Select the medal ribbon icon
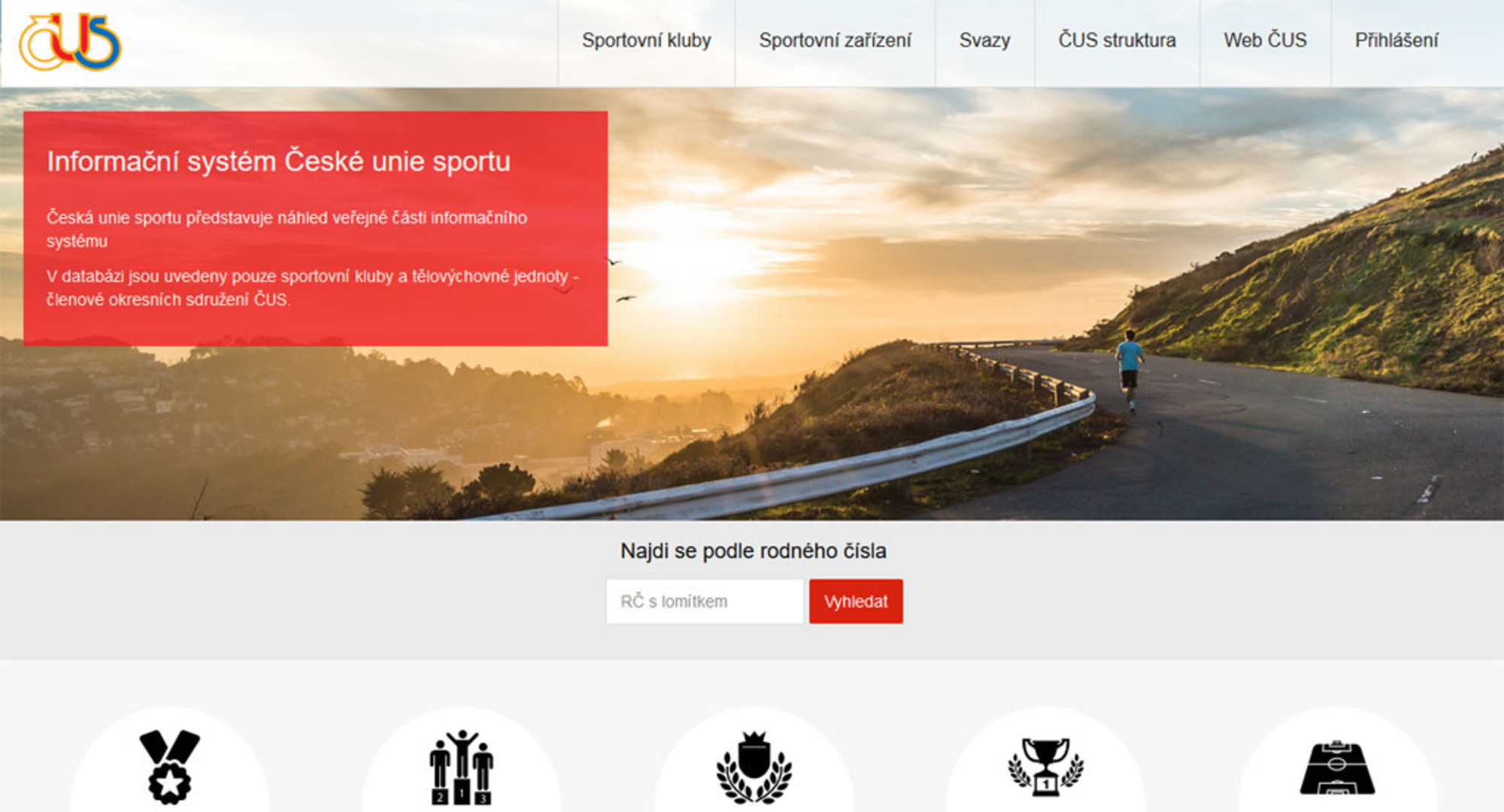The image size is (1504, 812). [169, 767]
